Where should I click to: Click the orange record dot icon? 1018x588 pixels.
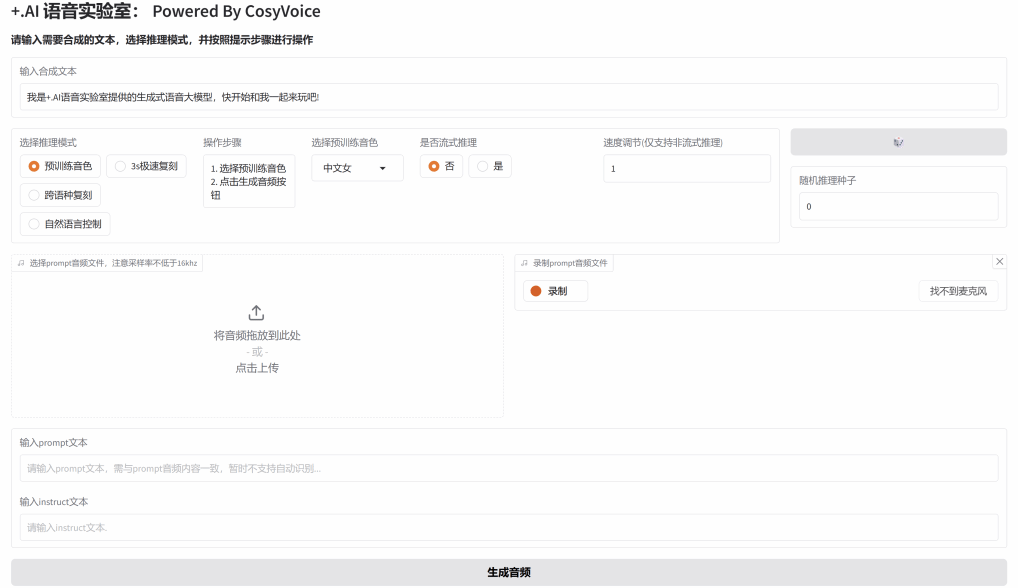click(x=536, y=291)
